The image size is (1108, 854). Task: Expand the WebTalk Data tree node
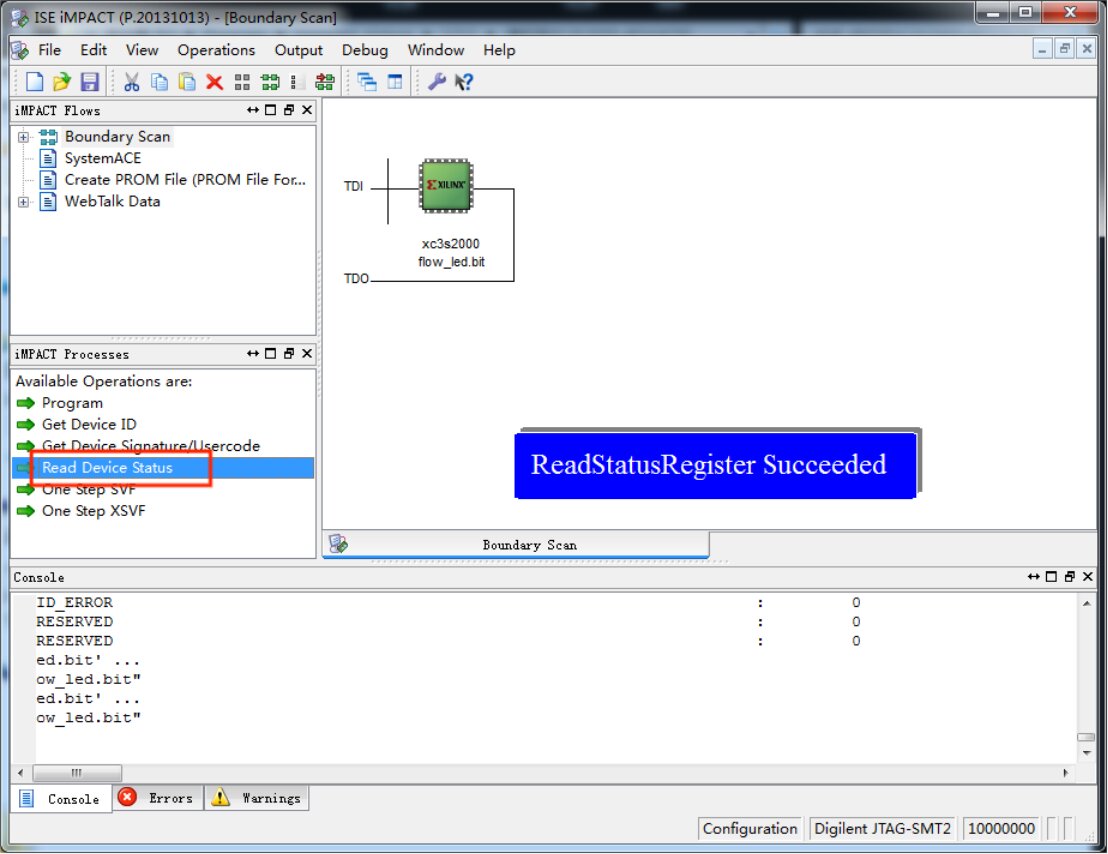pyautogui.click(x=23, y=202)
